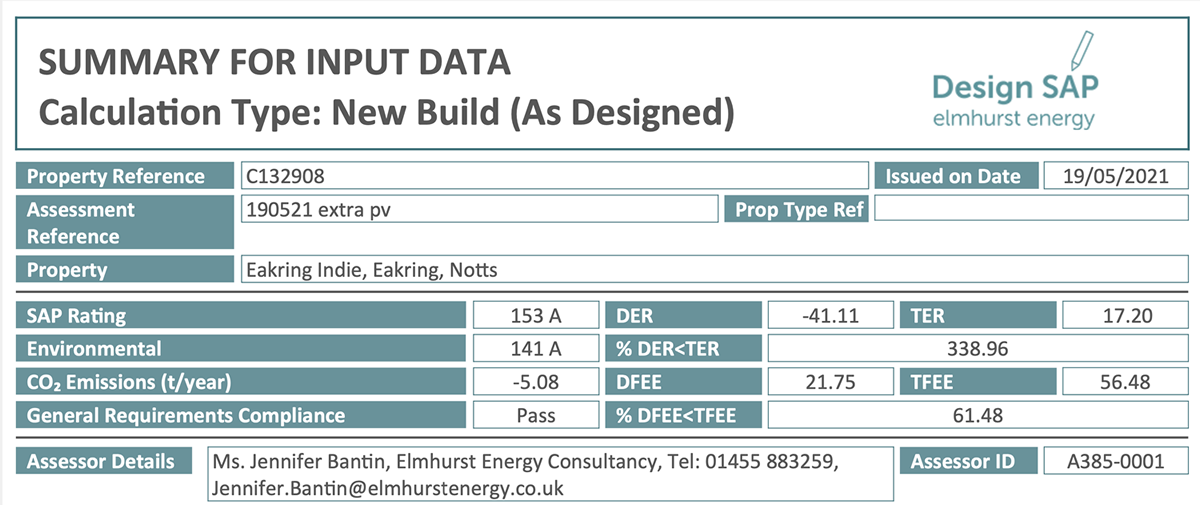Click the empty Prop Type Ref field
1200x505 pixels.
pyautogui.click(x=1032, y=209)
